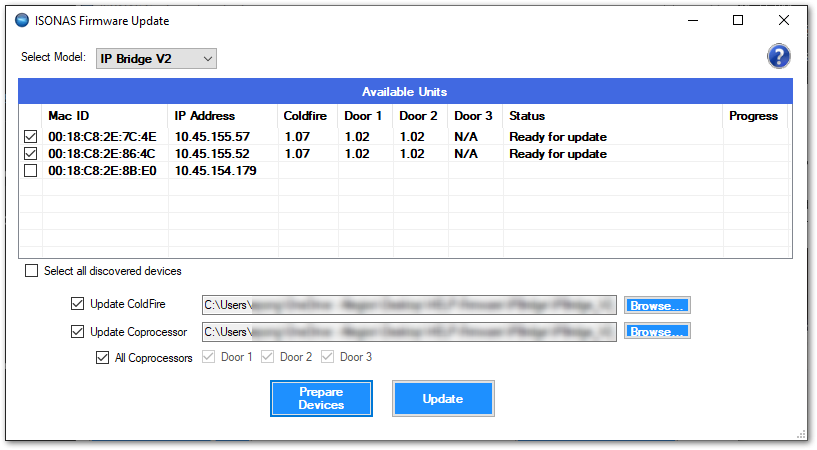Click the Available Units header bar
817x450 pixels.
405,91
